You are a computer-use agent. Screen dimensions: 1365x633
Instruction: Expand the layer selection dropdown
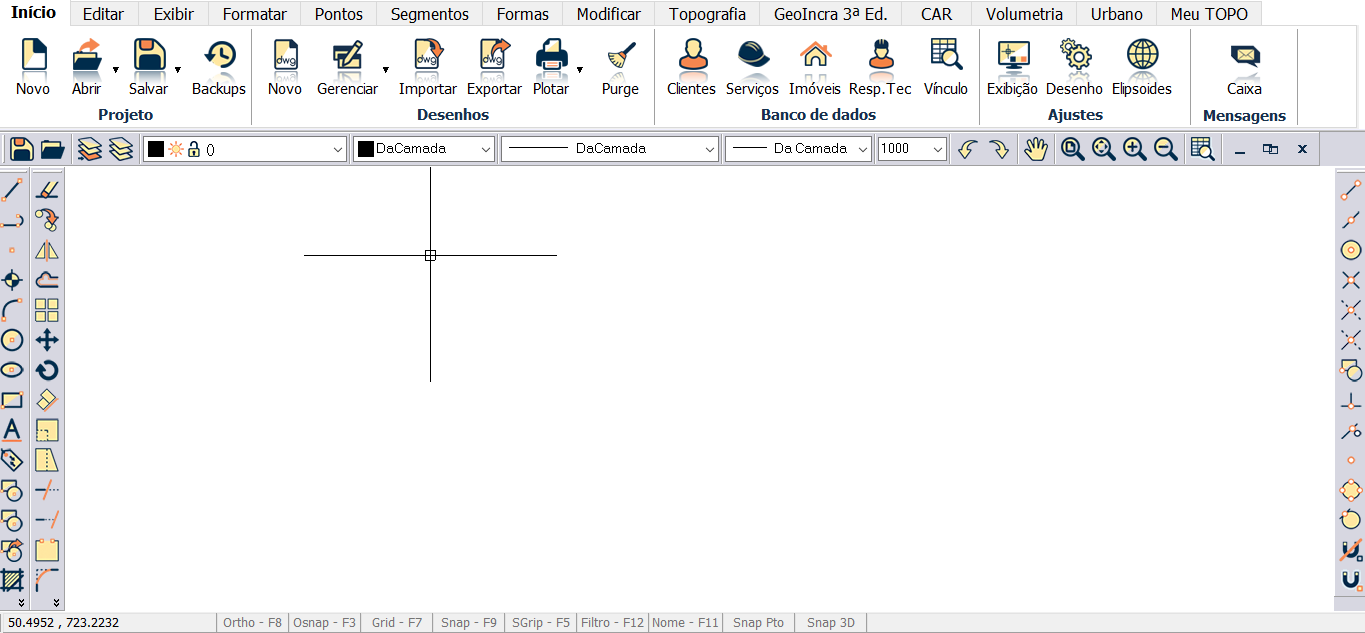(337, 149)
